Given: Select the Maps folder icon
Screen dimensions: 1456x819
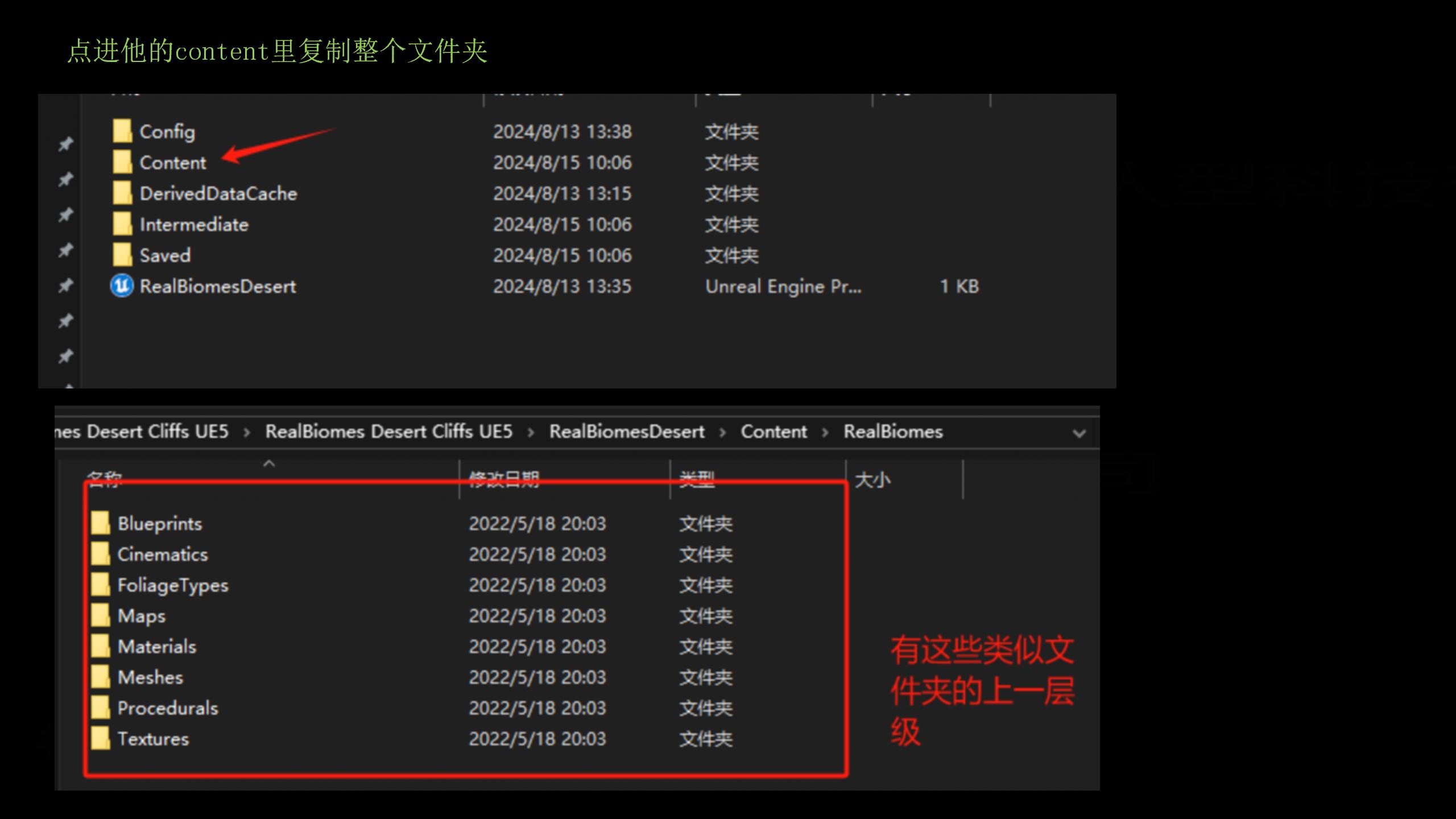Looking at the screenshot, I should point(100,615).
